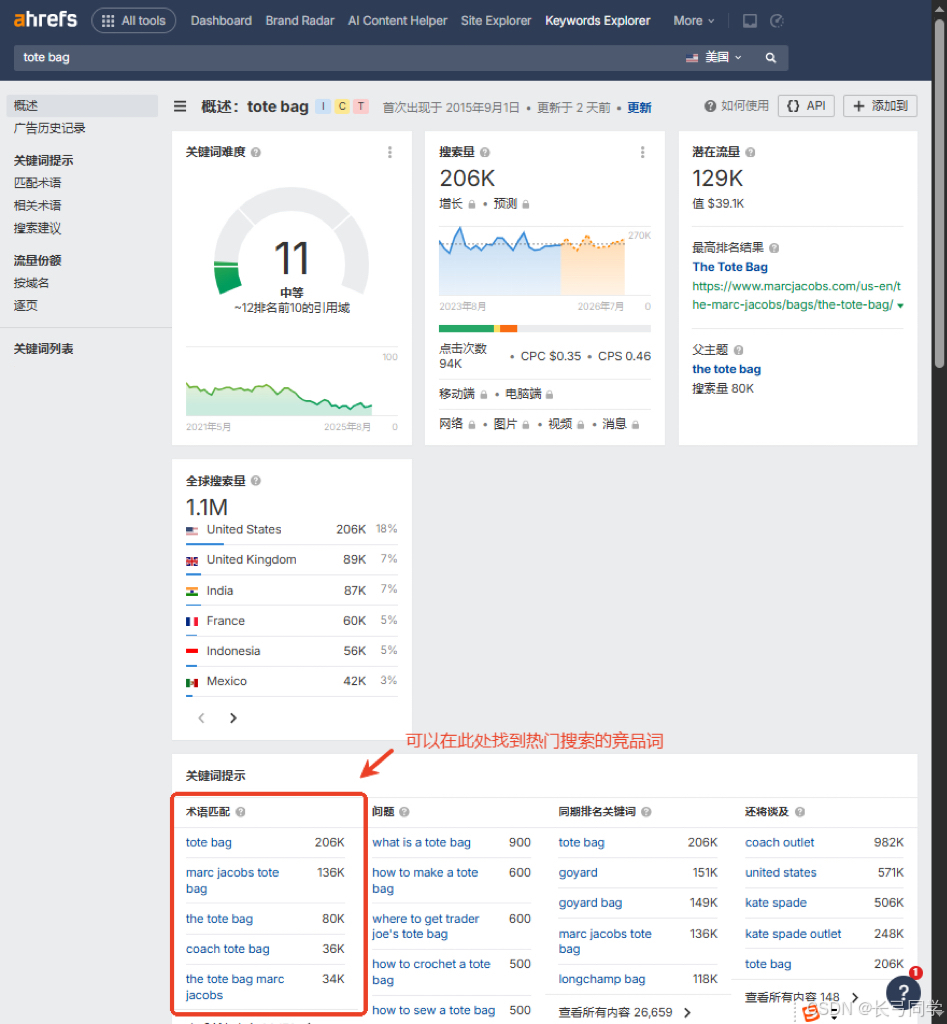This screenshot has height=1024, width=947.
Task: Click the search magnifier icon
Action: point(771,57)
